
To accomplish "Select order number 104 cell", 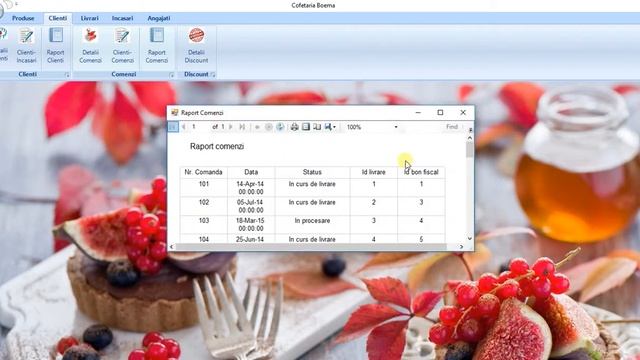I will coord(204,239).
